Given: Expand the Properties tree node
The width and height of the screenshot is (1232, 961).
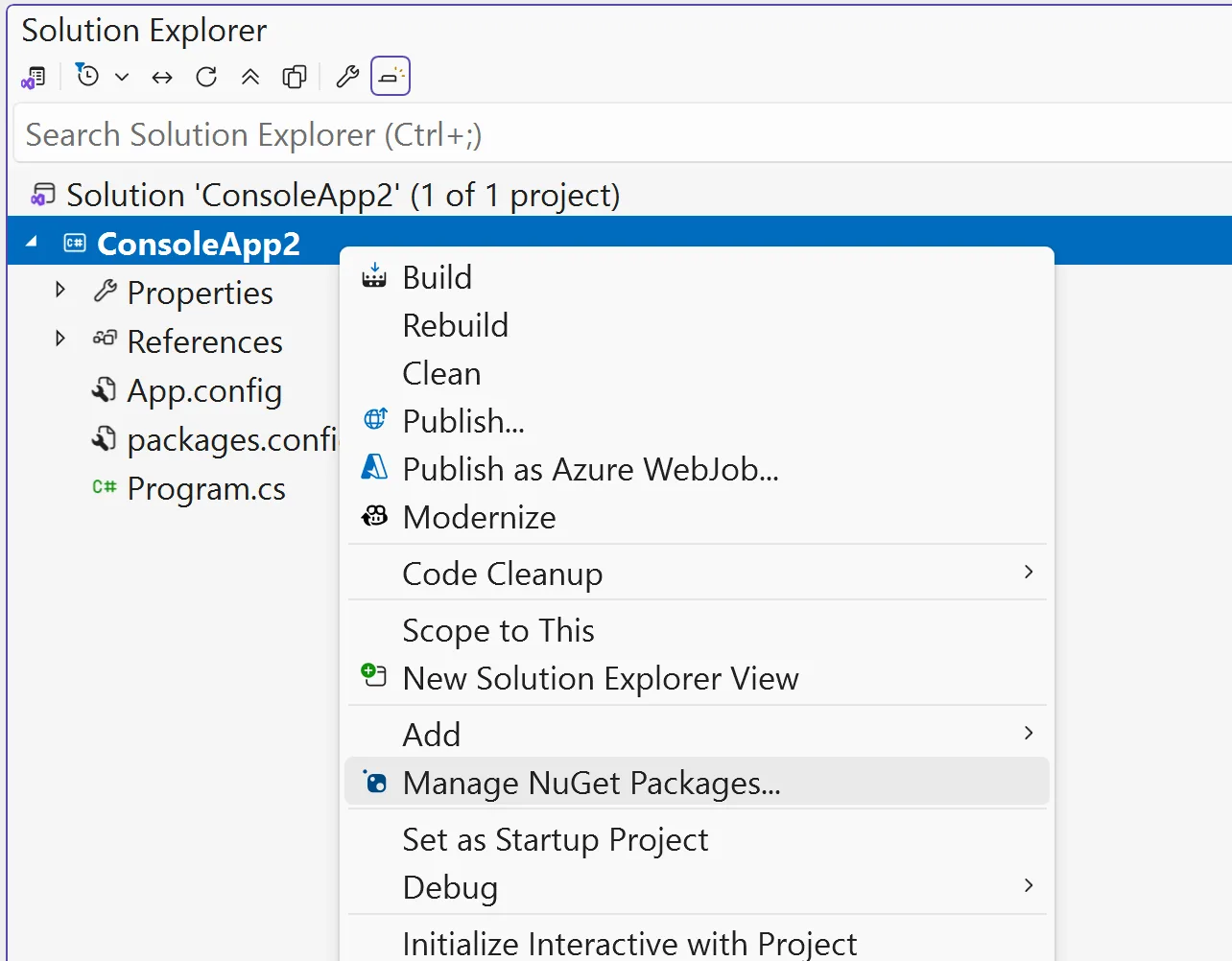Looking at the screenshot, I should (60, 290).
